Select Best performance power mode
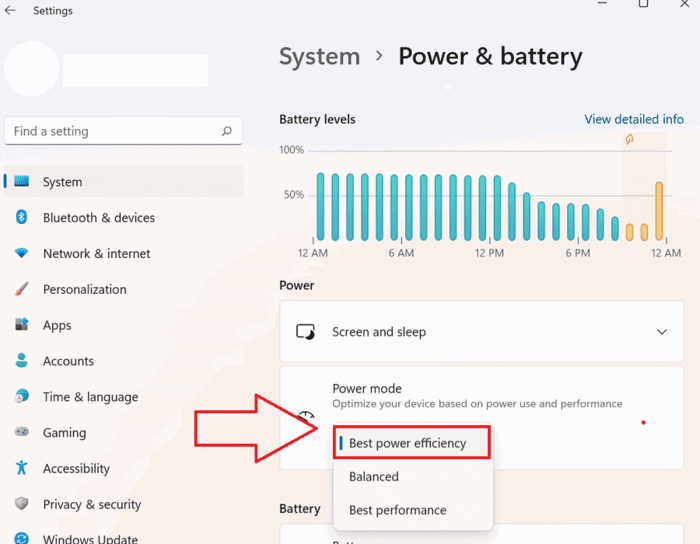The height and width of the screenshot is (544, 700). pyautogui.click(x=413, y=510)
